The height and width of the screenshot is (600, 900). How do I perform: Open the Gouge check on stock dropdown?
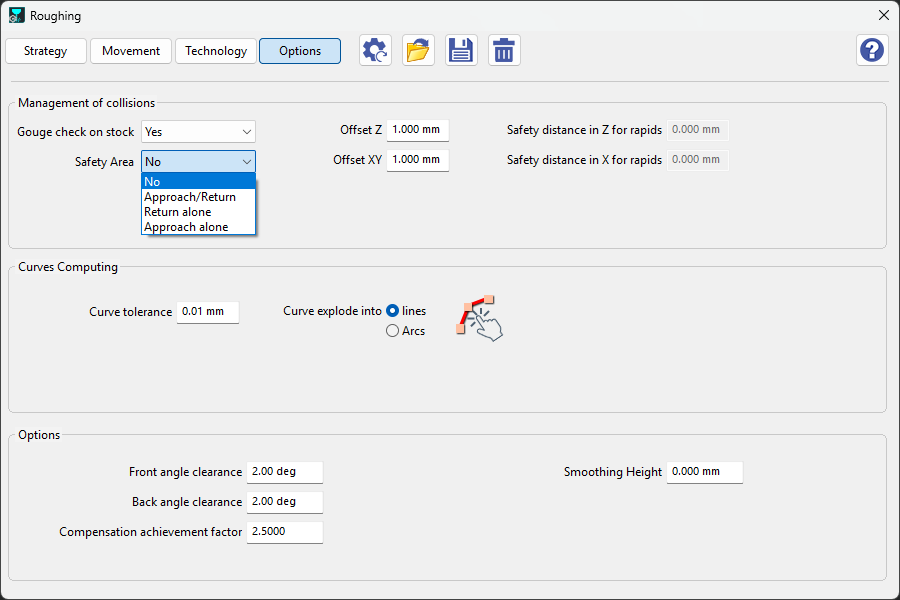(x=198, y=131)
